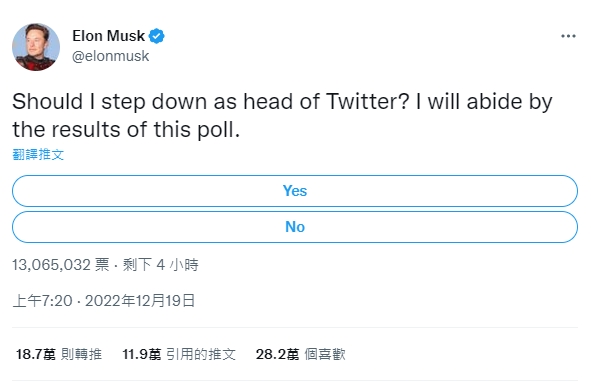Click the word "poll." ending the tweet

tap(219, 130)
